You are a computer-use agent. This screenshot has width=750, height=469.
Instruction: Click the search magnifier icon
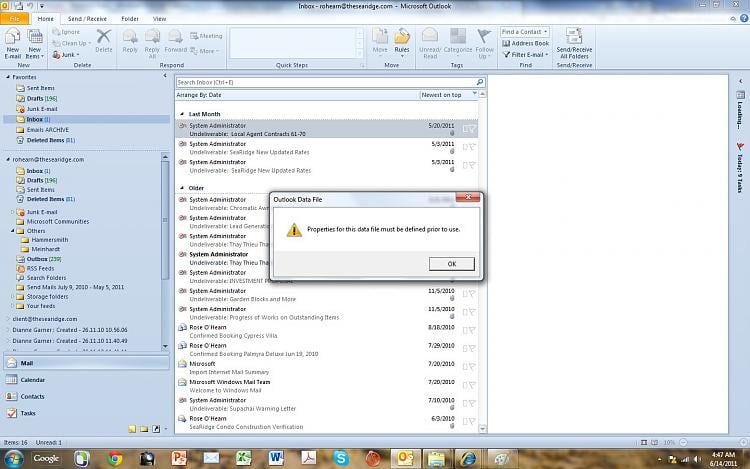click(480, 82)
